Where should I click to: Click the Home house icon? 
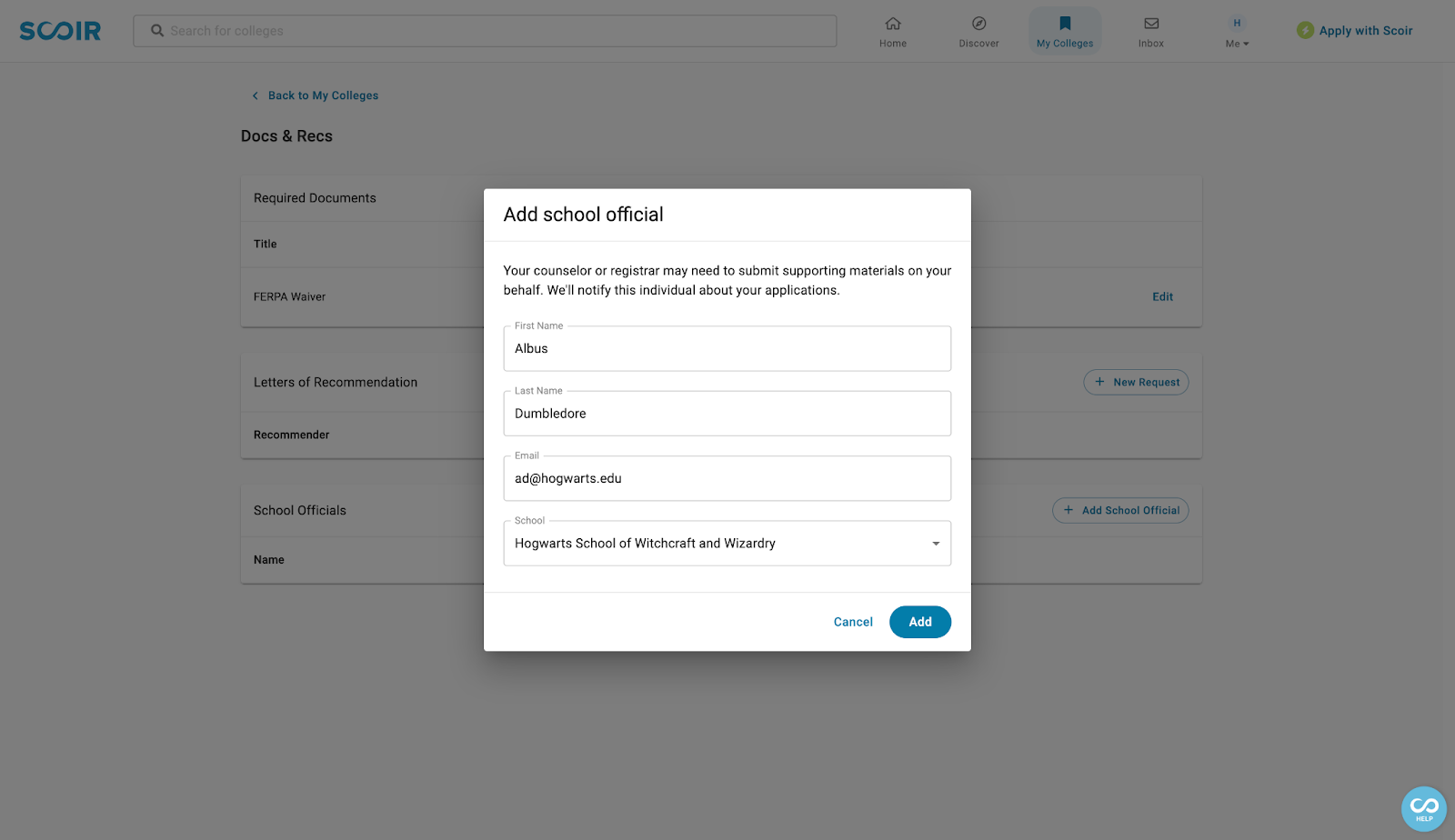[893, 24]
